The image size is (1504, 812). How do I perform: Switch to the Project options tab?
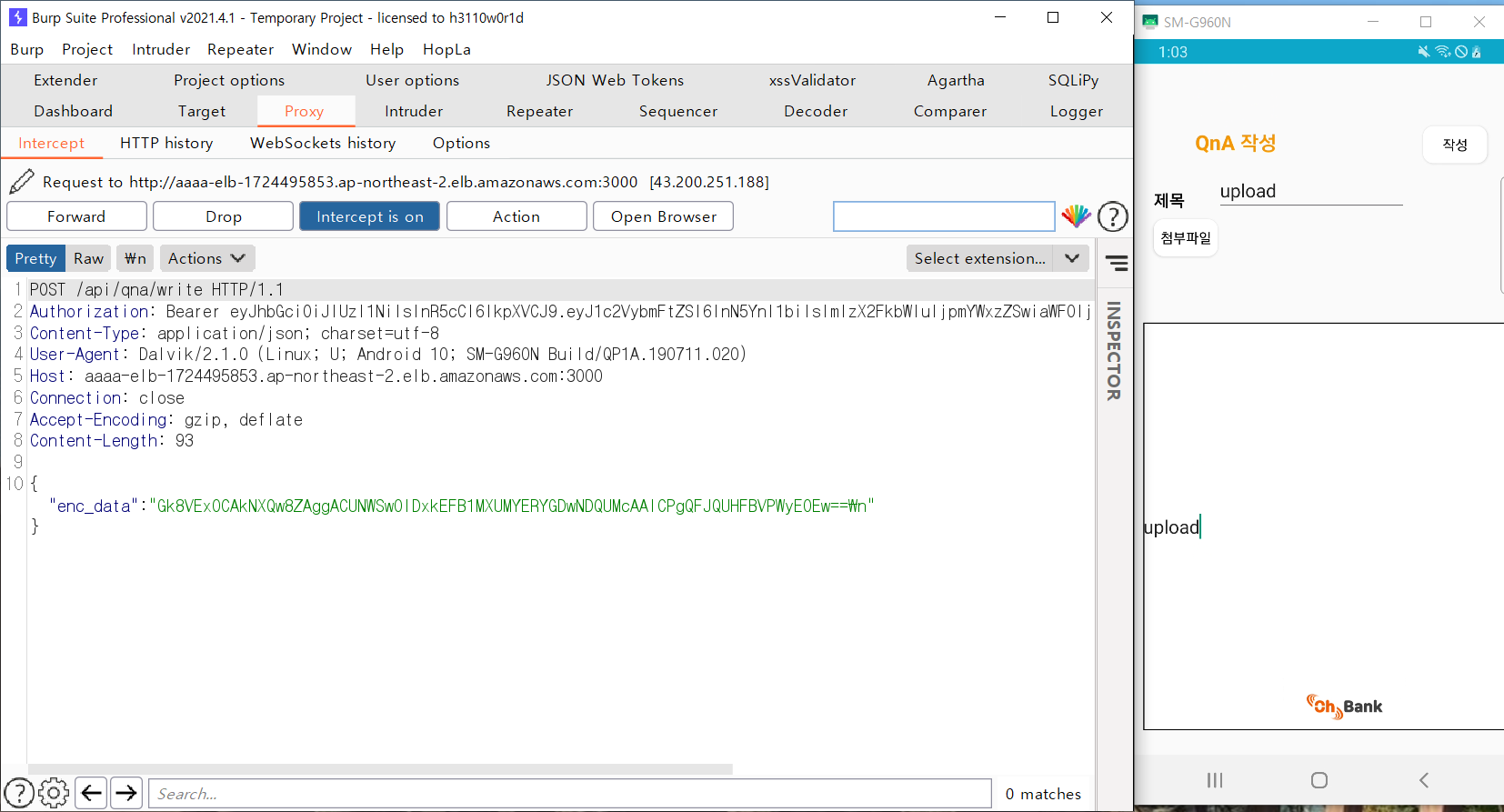tap(229, 80)
